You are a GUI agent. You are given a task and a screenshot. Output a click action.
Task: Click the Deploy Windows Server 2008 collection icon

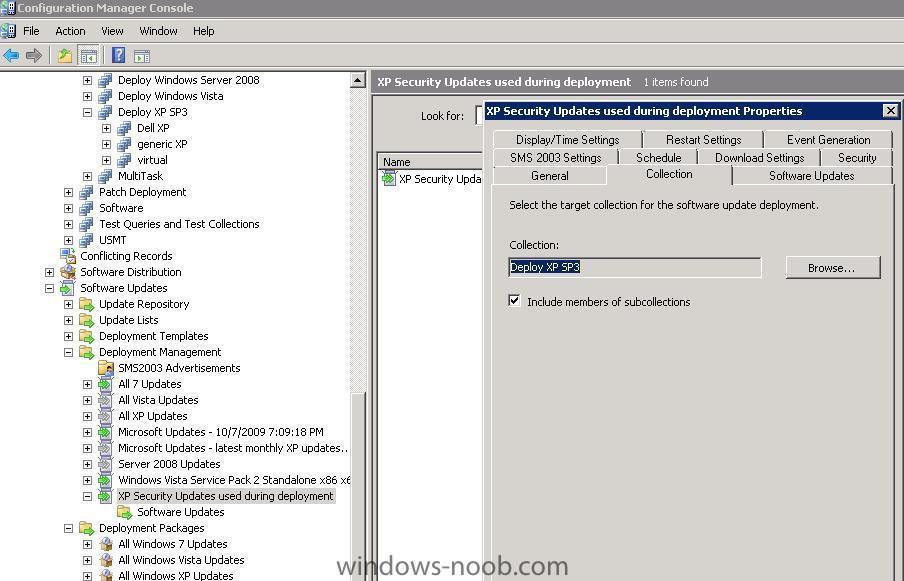point(105,80)
